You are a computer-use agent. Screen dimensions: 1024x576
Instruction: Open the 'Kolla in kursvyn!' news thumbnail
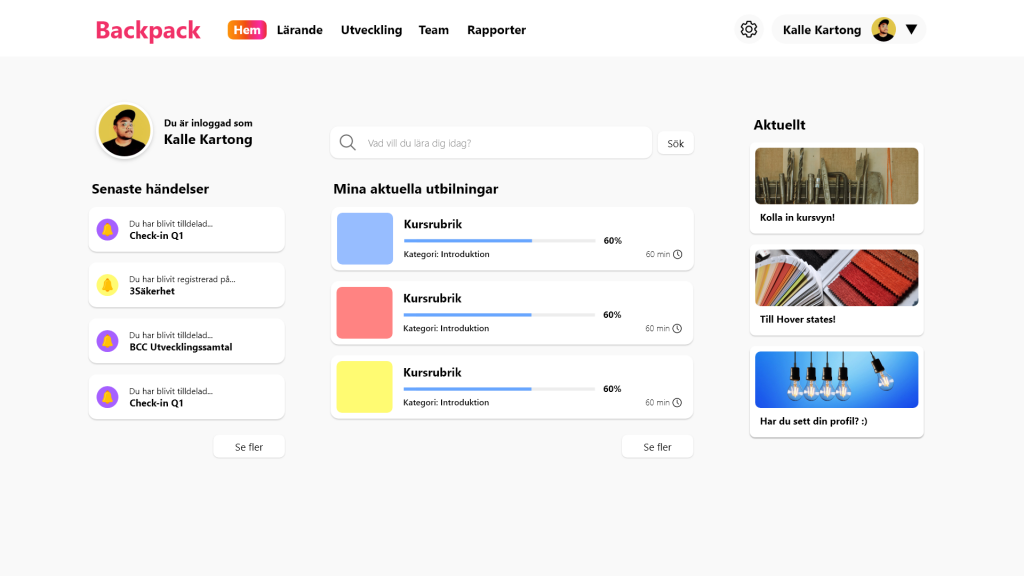(836, 176)
